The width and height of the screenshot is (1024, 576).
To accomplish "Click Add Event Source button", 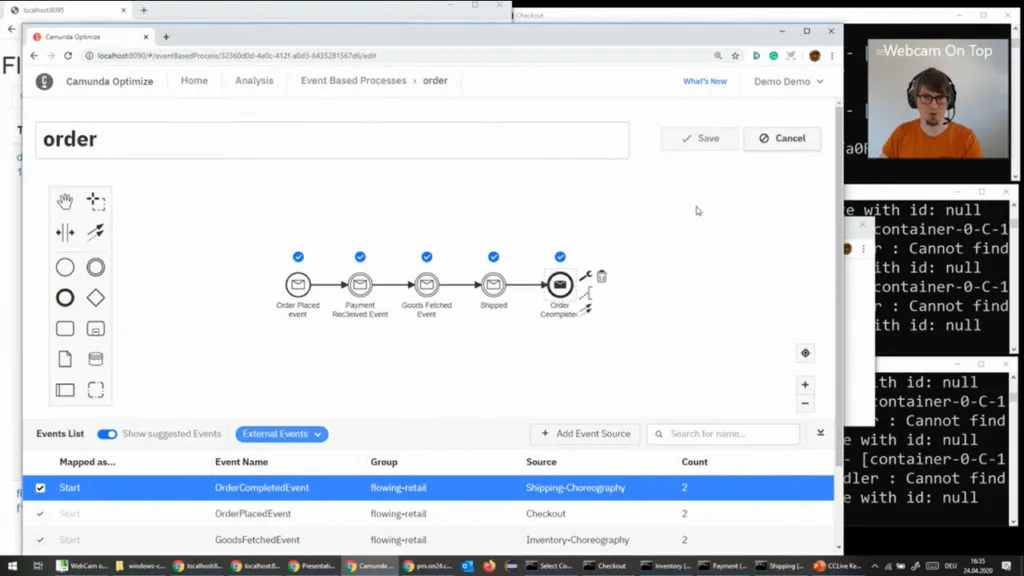I will point(585,434).
